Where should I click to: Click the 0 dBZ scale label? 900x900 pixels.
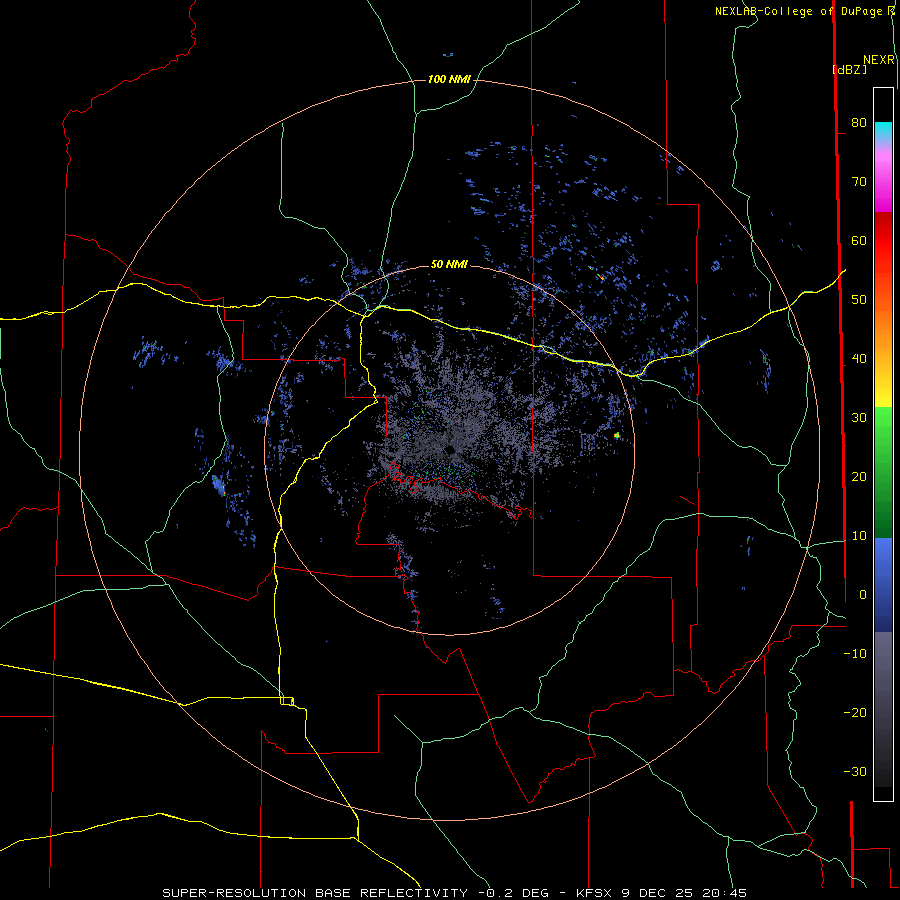pos(862,595)
